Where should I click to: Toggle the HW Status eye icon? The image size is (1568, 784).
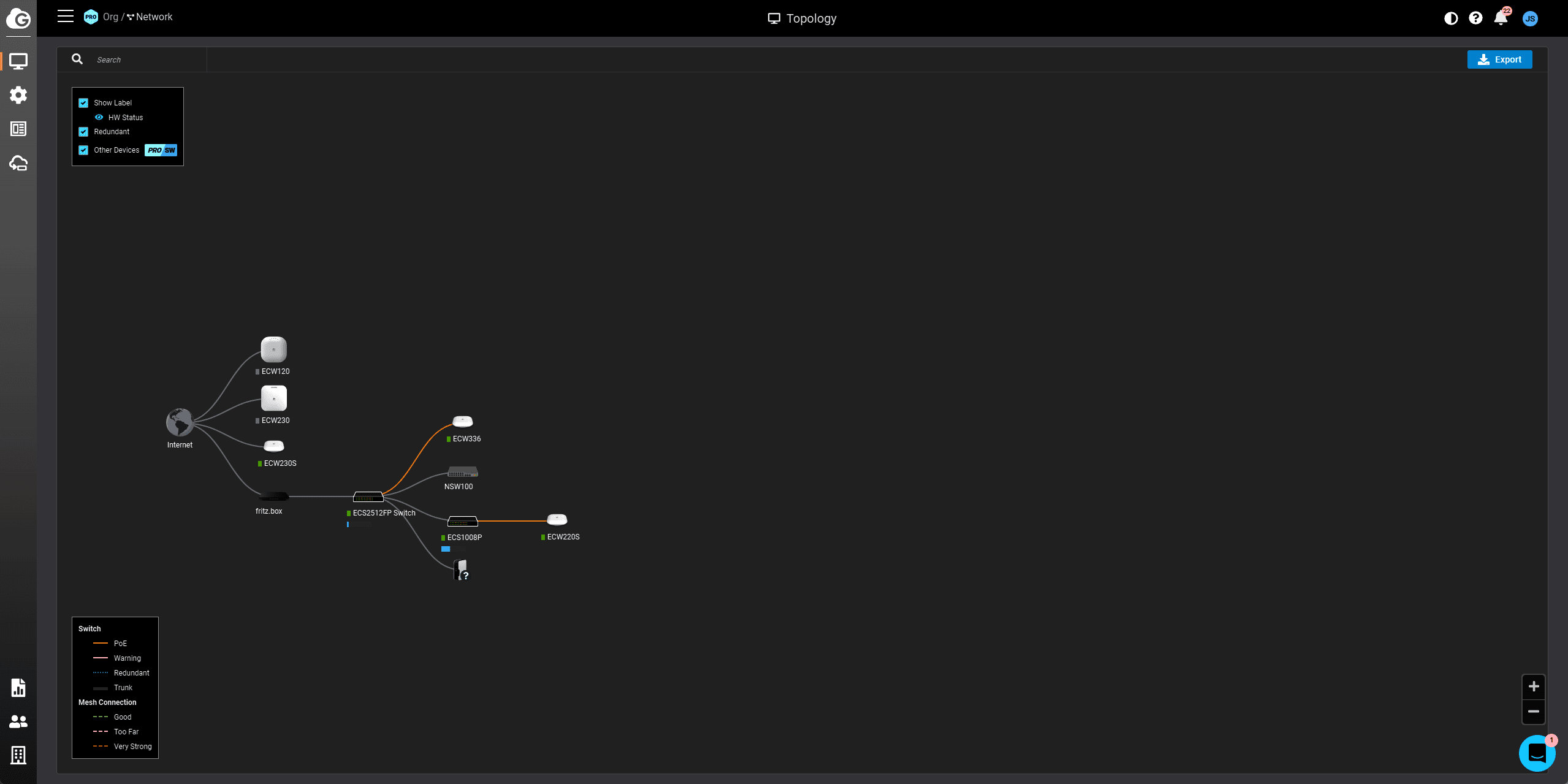(99, 118)
